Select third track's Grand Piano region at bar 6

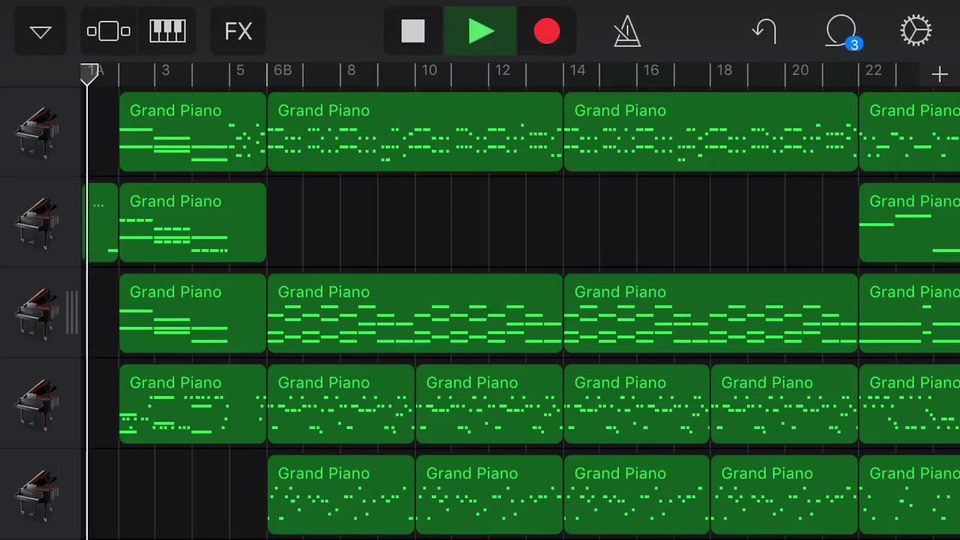coord(415,313)
